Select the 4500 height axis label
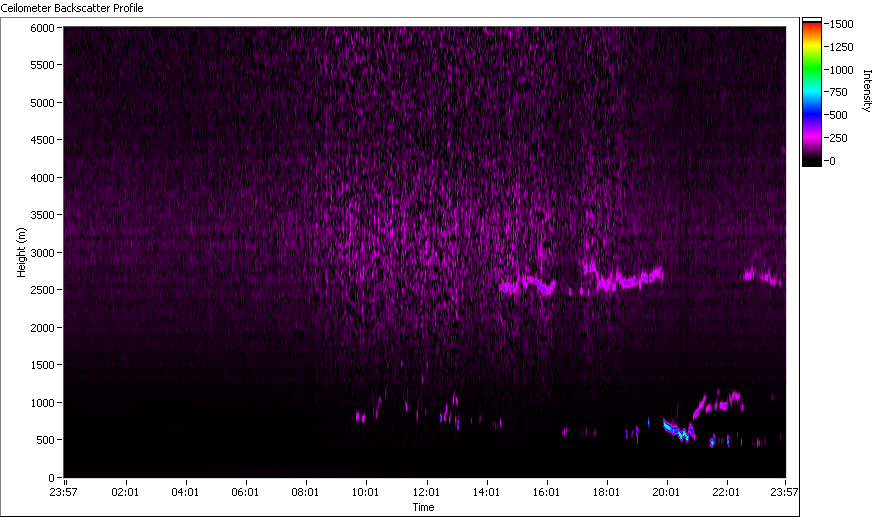This screenshot has width=876, height=517. coord(42,140)
